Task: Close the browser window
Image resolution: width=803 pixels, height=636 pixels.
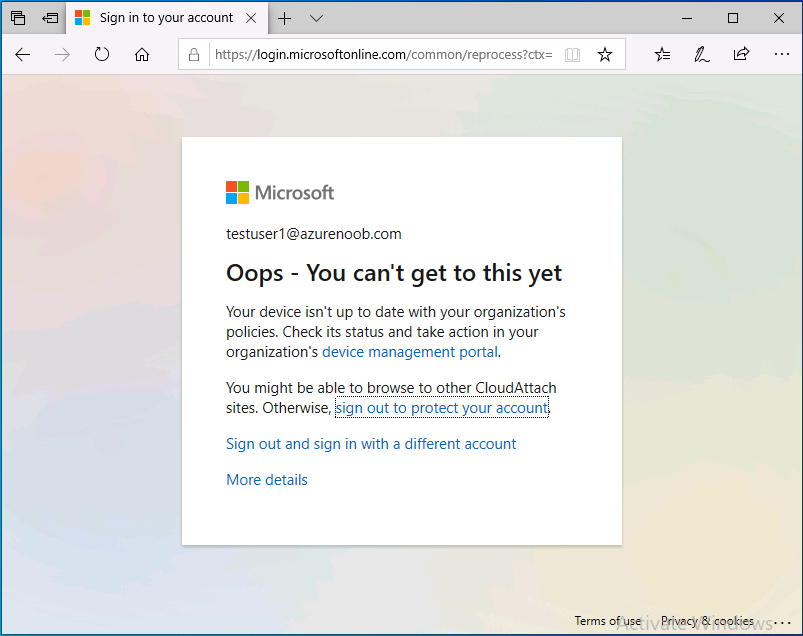Action: 779,18
